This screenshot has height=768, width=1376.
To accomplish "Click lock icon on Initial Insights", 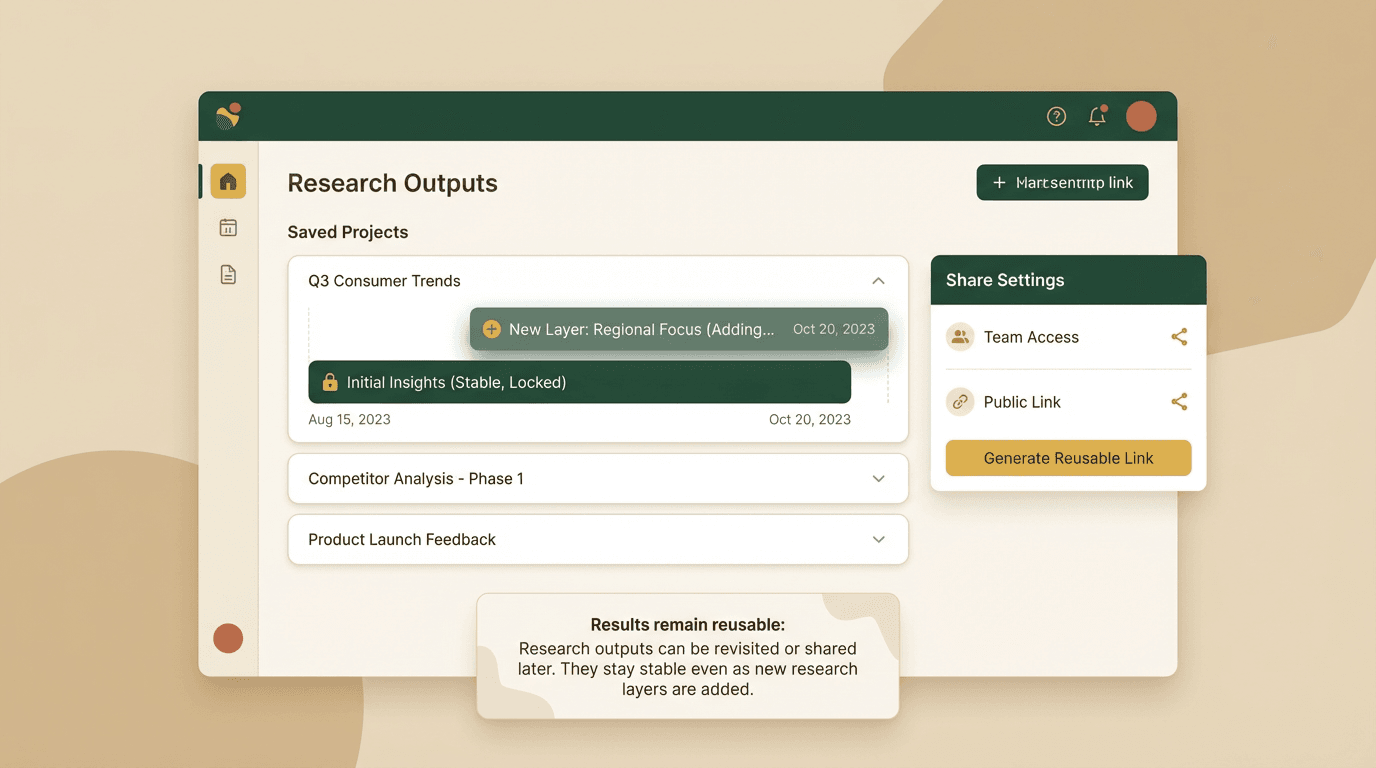I will point(330,382).
